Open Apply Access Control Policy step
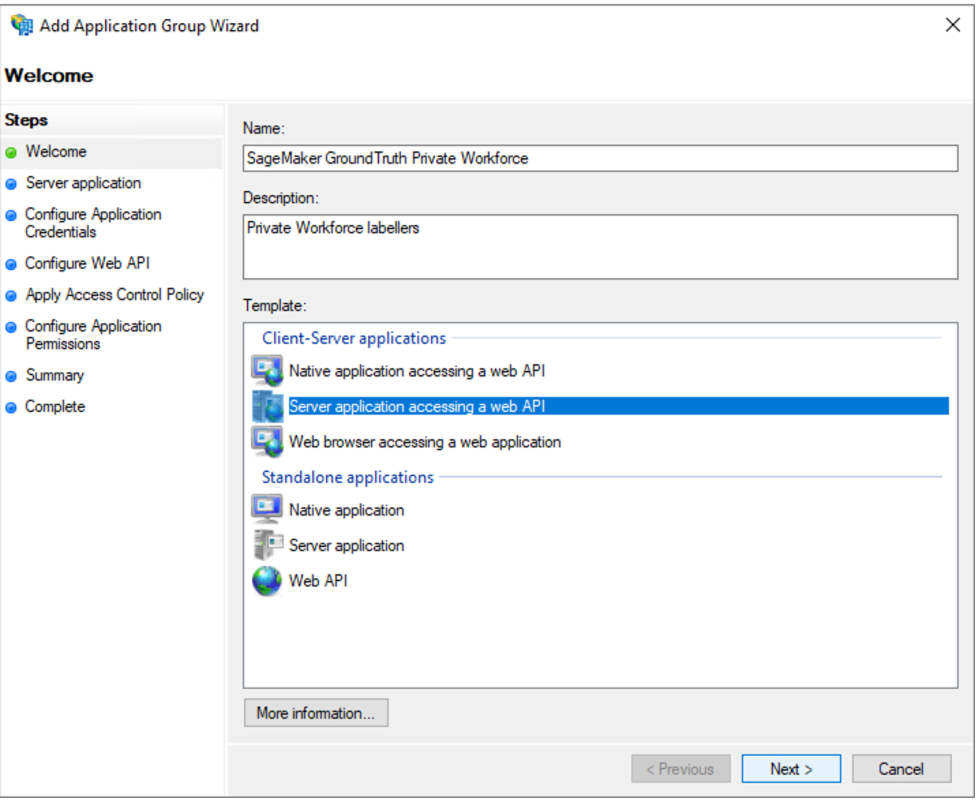This screenshot has height=800, width=977. (115, 295)
